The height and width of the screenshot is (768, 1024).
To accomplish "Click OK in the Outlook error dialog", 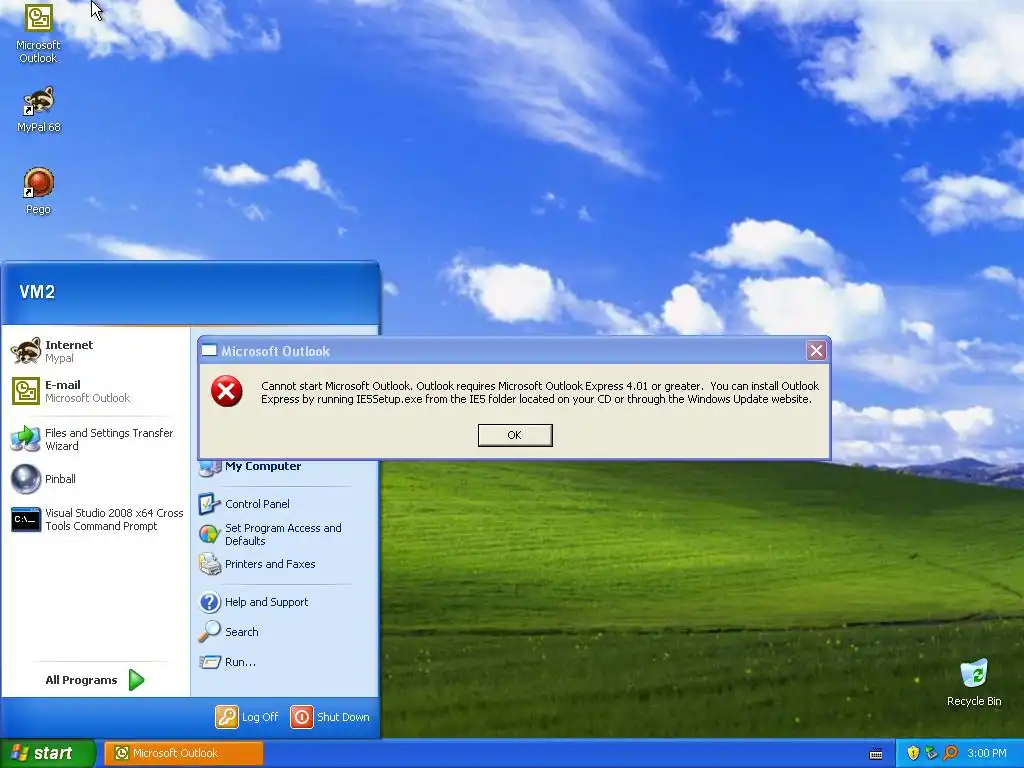I will [515, 435].
